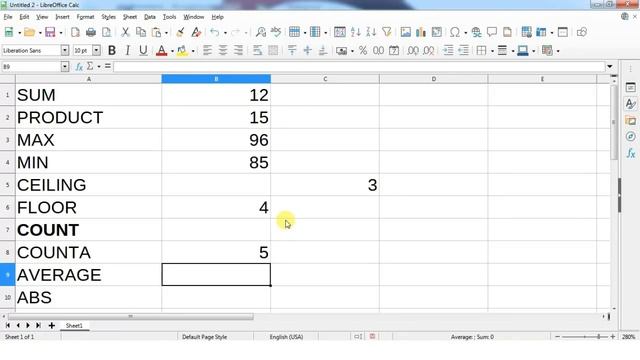Toggle Wrap Text
Viewport: 640px width, 360px height.
[258, 51]
